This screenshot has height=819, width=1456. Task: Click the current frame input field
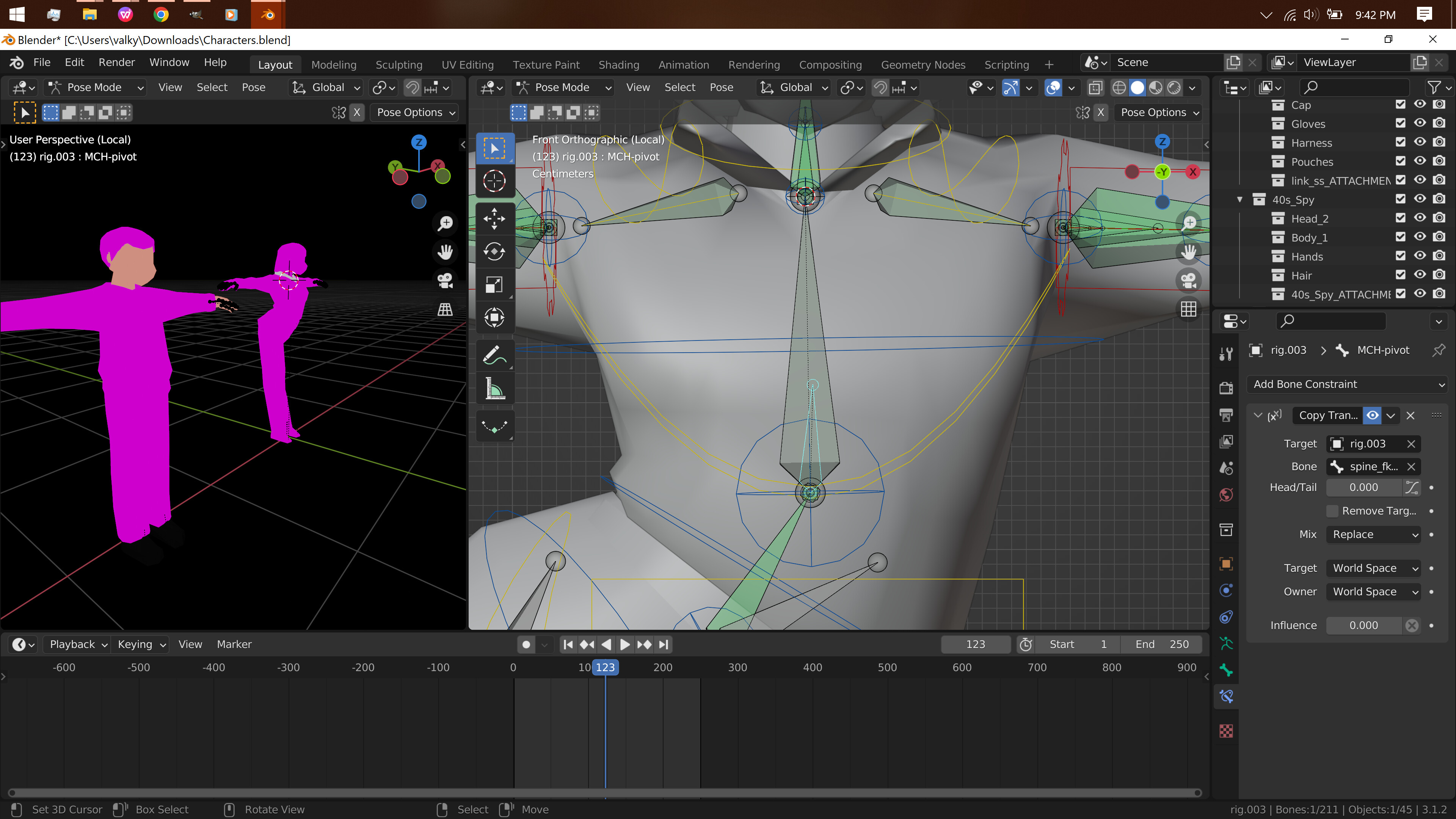pos(975,643)
